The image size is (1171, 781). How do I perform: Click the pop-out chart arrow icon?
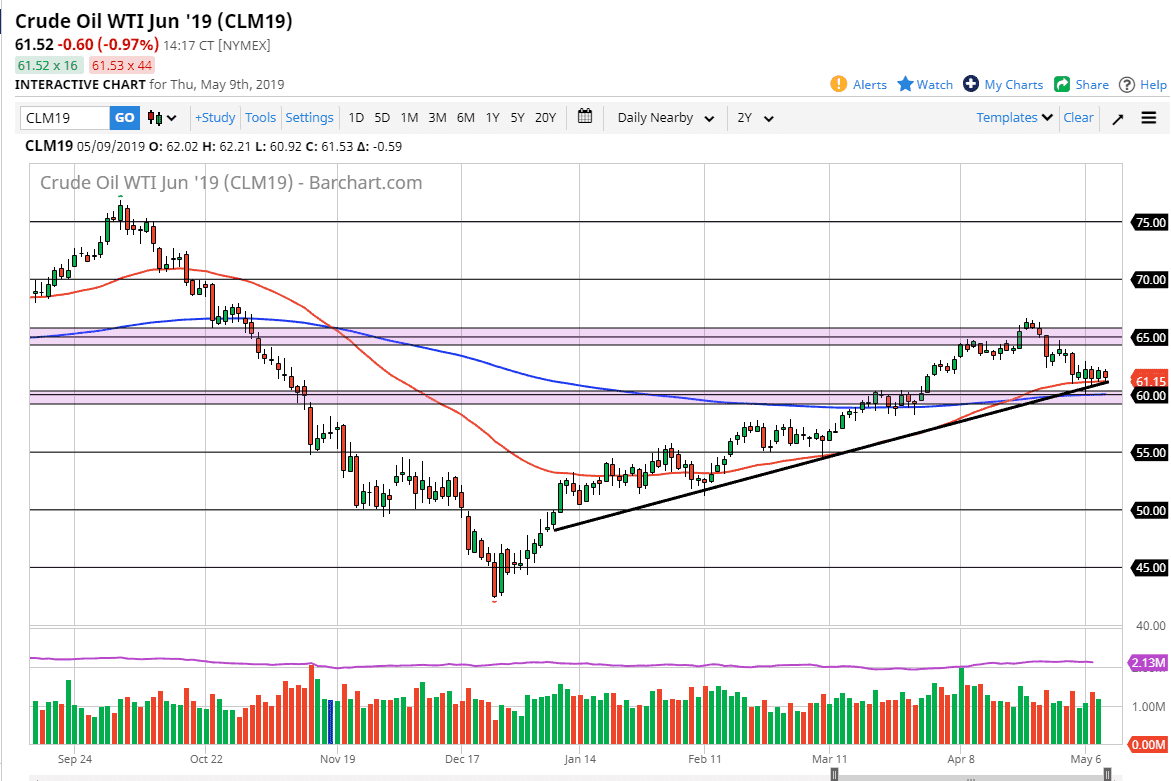pyautogui.click(x=1117, y=117)
